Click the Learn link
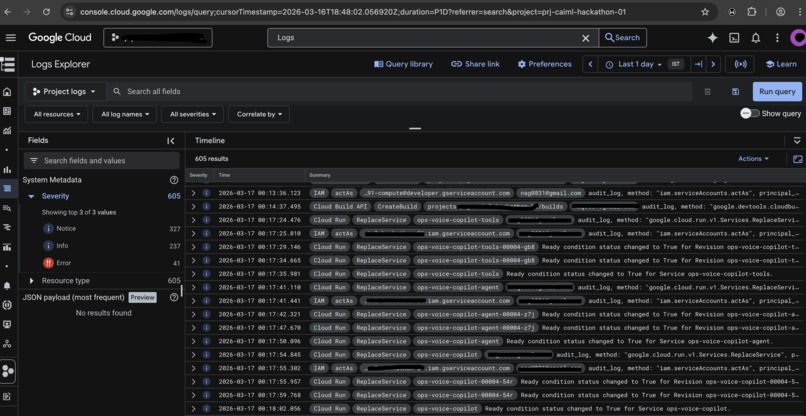This screenshot has height=416, width=806. 781,64
